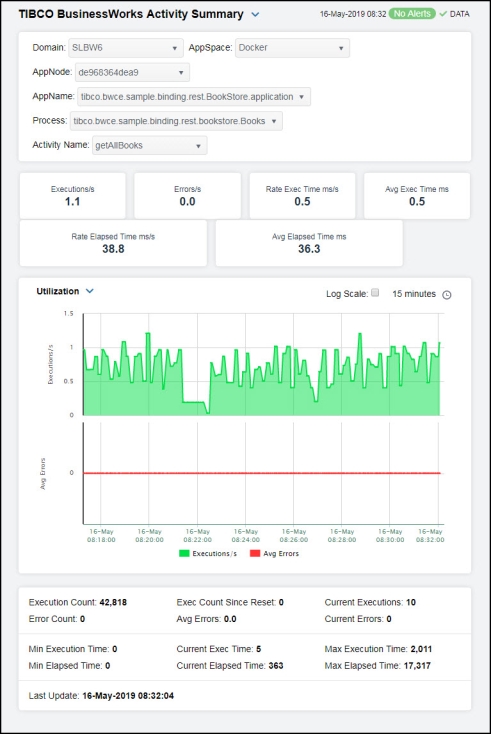Click the green Executions/s legend swatch
The width and height of the screenshot is (491, 734).
pyautogui.click(x=184, y=553)
